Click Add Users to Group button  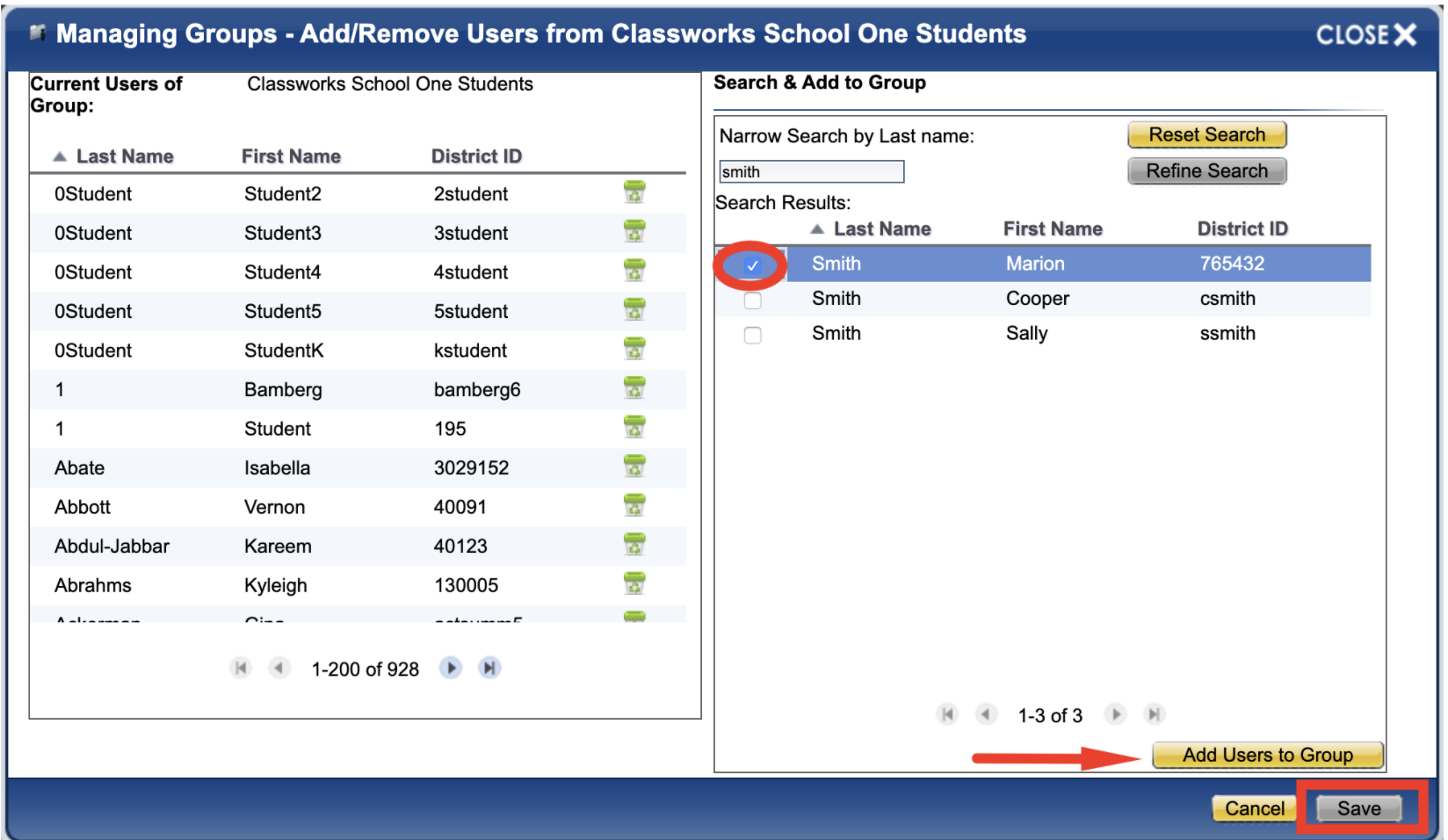tap(1268, 755)
